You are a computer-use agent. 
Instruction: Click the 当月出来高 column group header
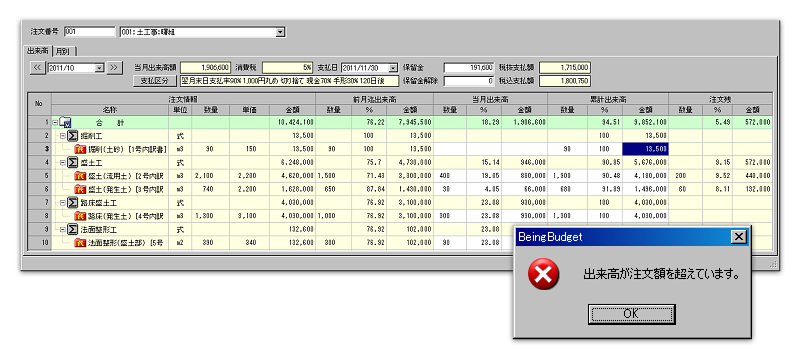click(490, 99)
